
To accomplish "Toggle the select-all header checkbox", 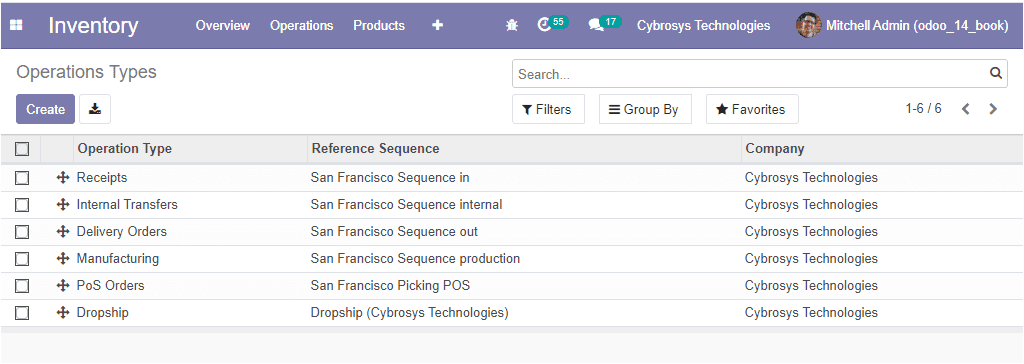I will (22, 149).
